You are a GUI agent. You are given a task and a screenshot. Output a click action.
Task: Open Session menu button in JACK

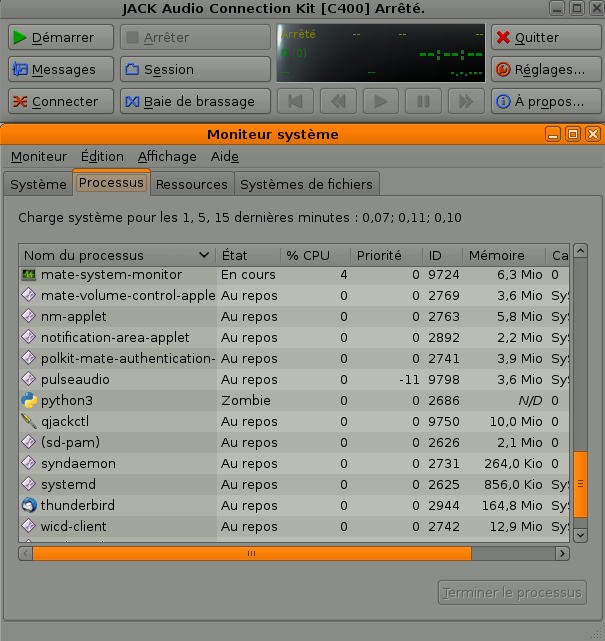195,69
